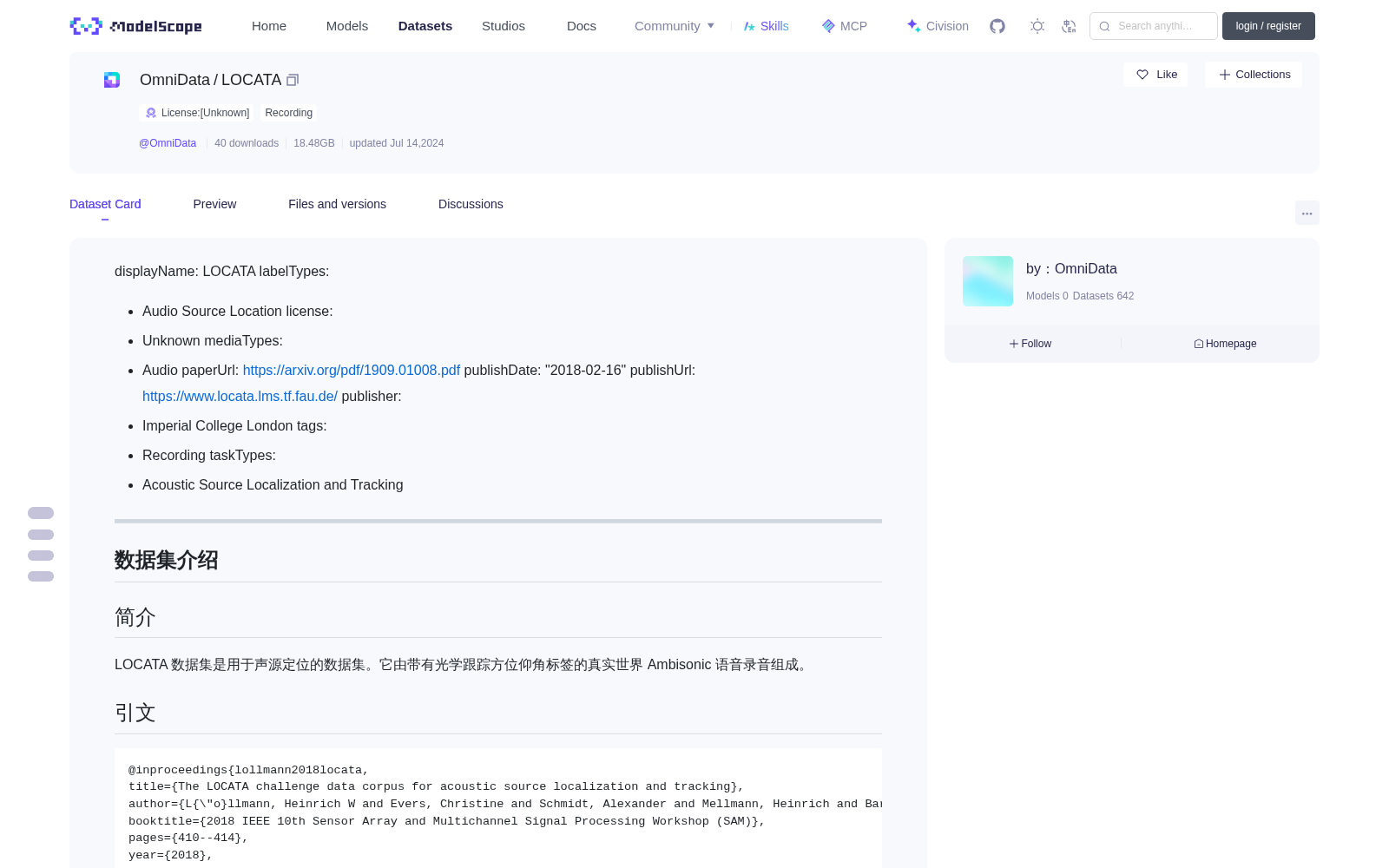
Task: Click '@inproceedings{lollmann2018locata,' citation line
Action: (248, 770)
